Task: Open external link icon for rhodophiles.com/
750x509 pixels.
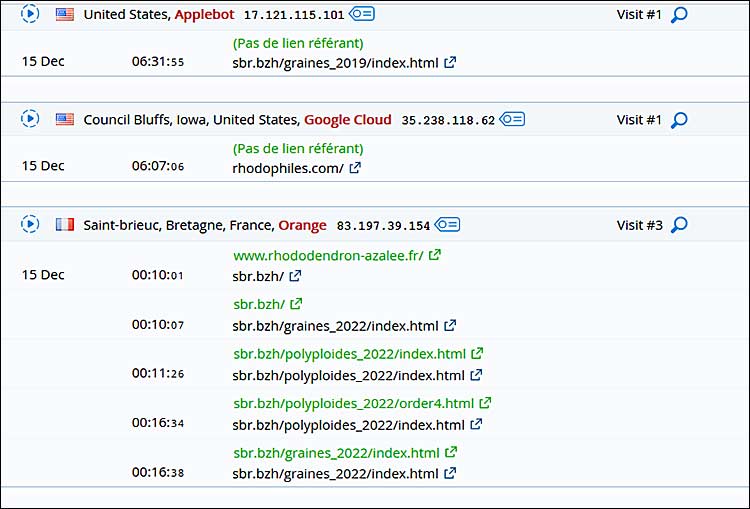Action: (x=355, y=168)
